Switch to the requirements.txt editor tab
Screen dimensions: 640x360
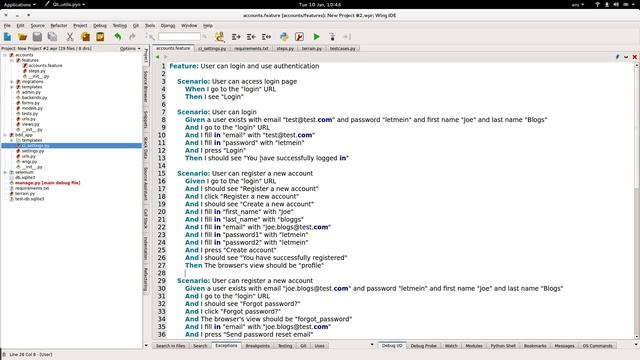coord(251,48)
